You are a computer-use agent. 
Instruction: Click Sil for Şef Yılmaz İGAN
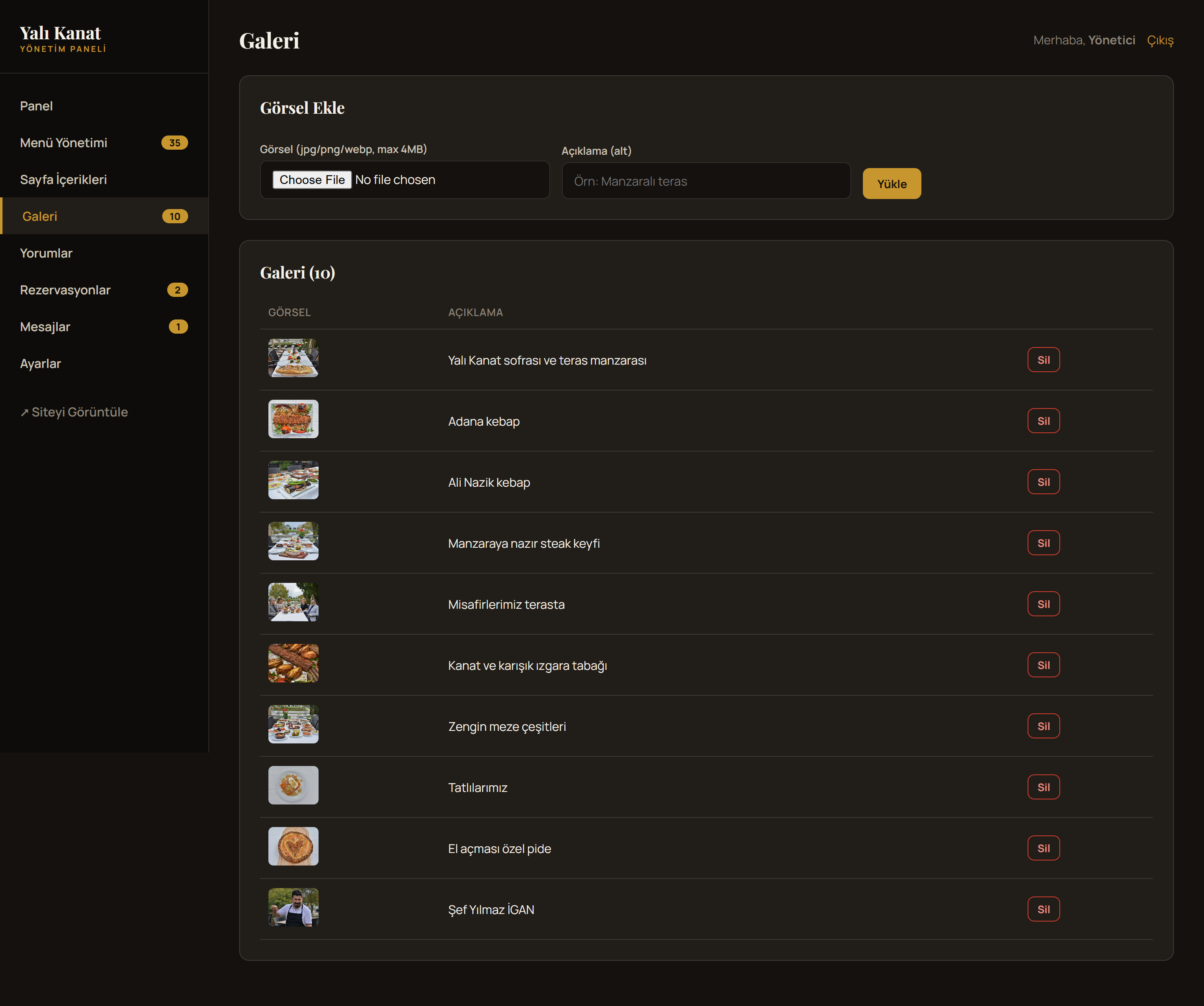[x=1043, y=910]
